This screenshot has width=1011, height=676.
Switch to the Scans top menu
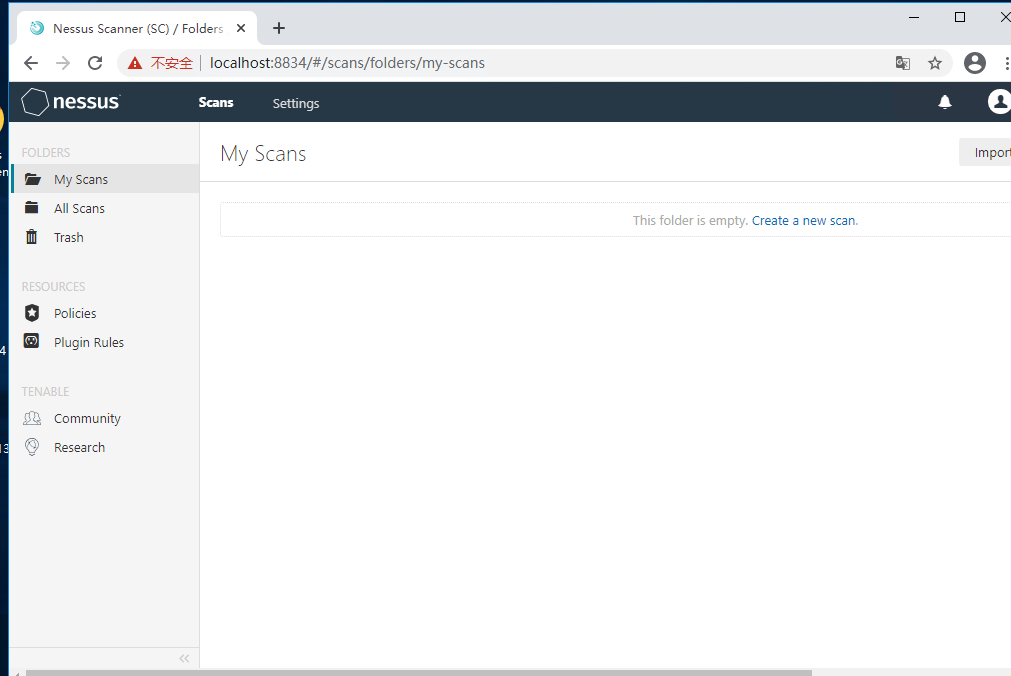[x=216, y=102]
